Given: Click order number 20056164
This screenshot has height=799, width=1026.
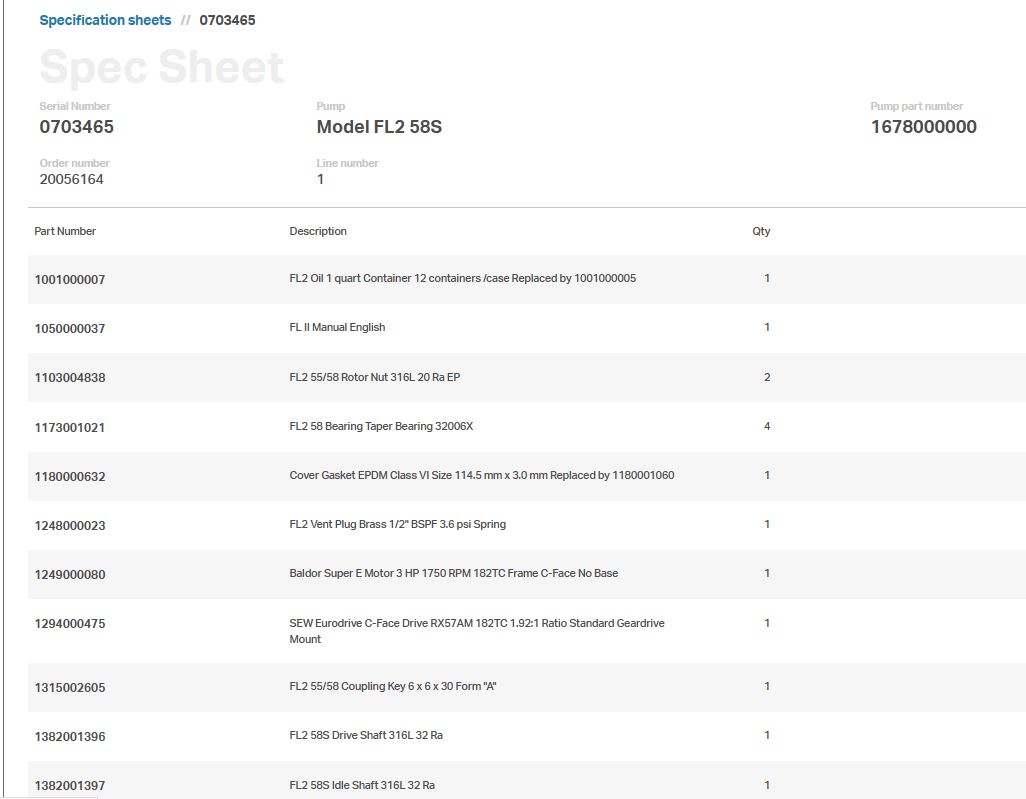Looking at the screenshot, I should [x=71, y=179].
